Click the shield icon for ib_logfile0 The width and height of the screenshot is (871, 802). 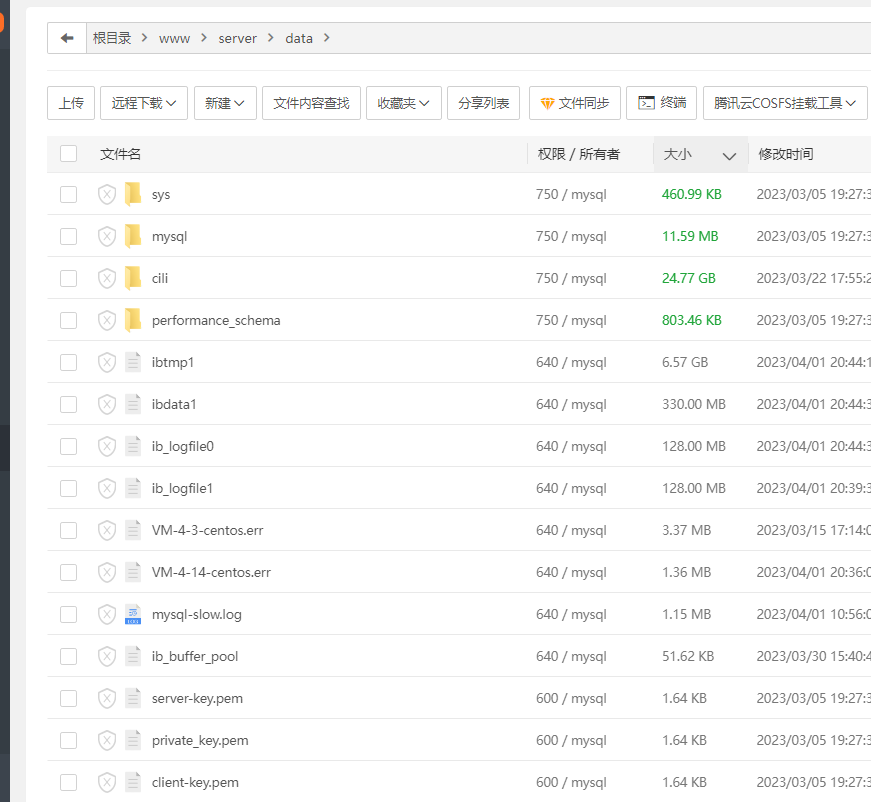click(x=107, y=447)
